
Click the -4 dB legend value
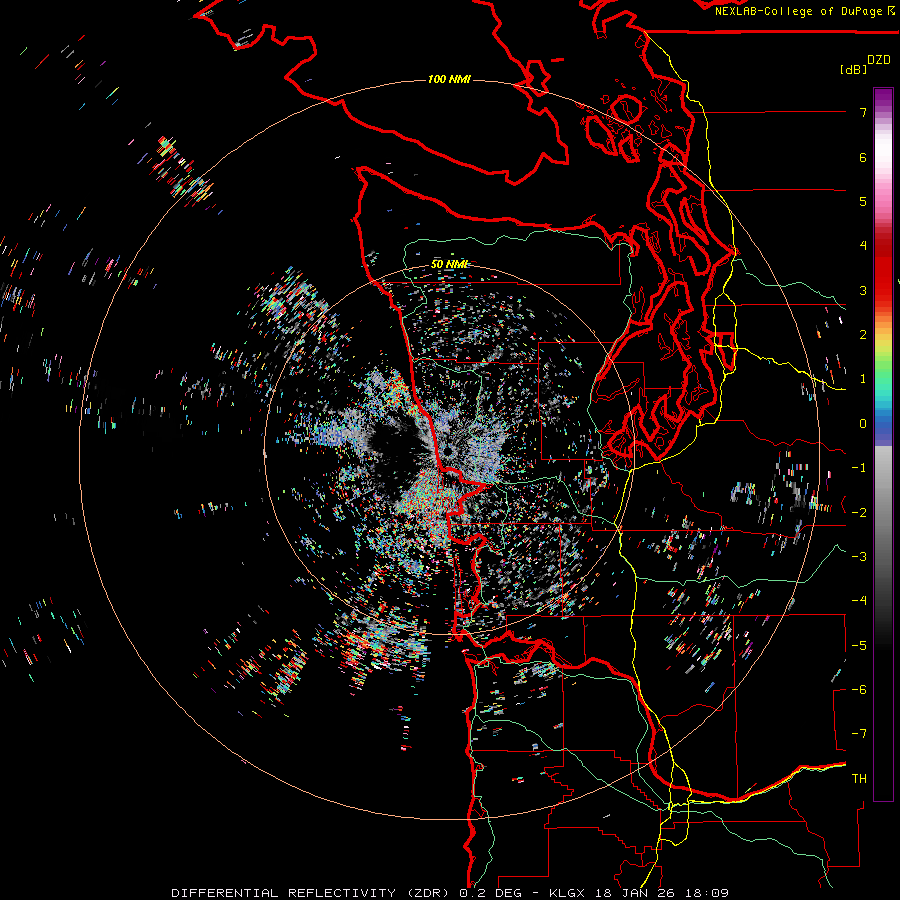859,601
